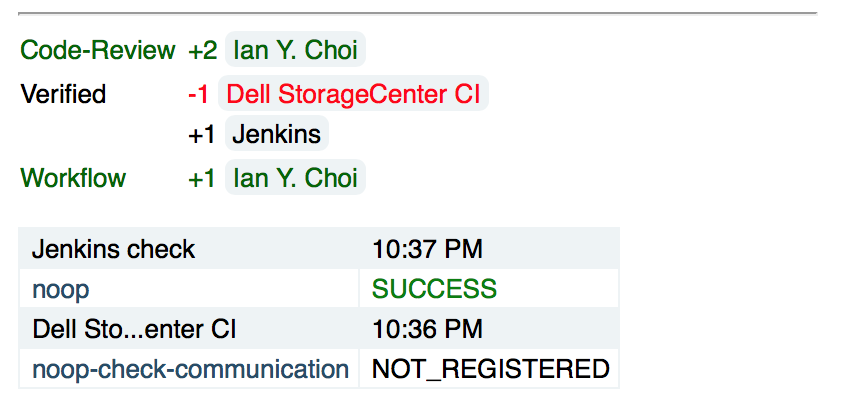Select the Dell Sto...enter CI header cell

(x=134, y=328)
